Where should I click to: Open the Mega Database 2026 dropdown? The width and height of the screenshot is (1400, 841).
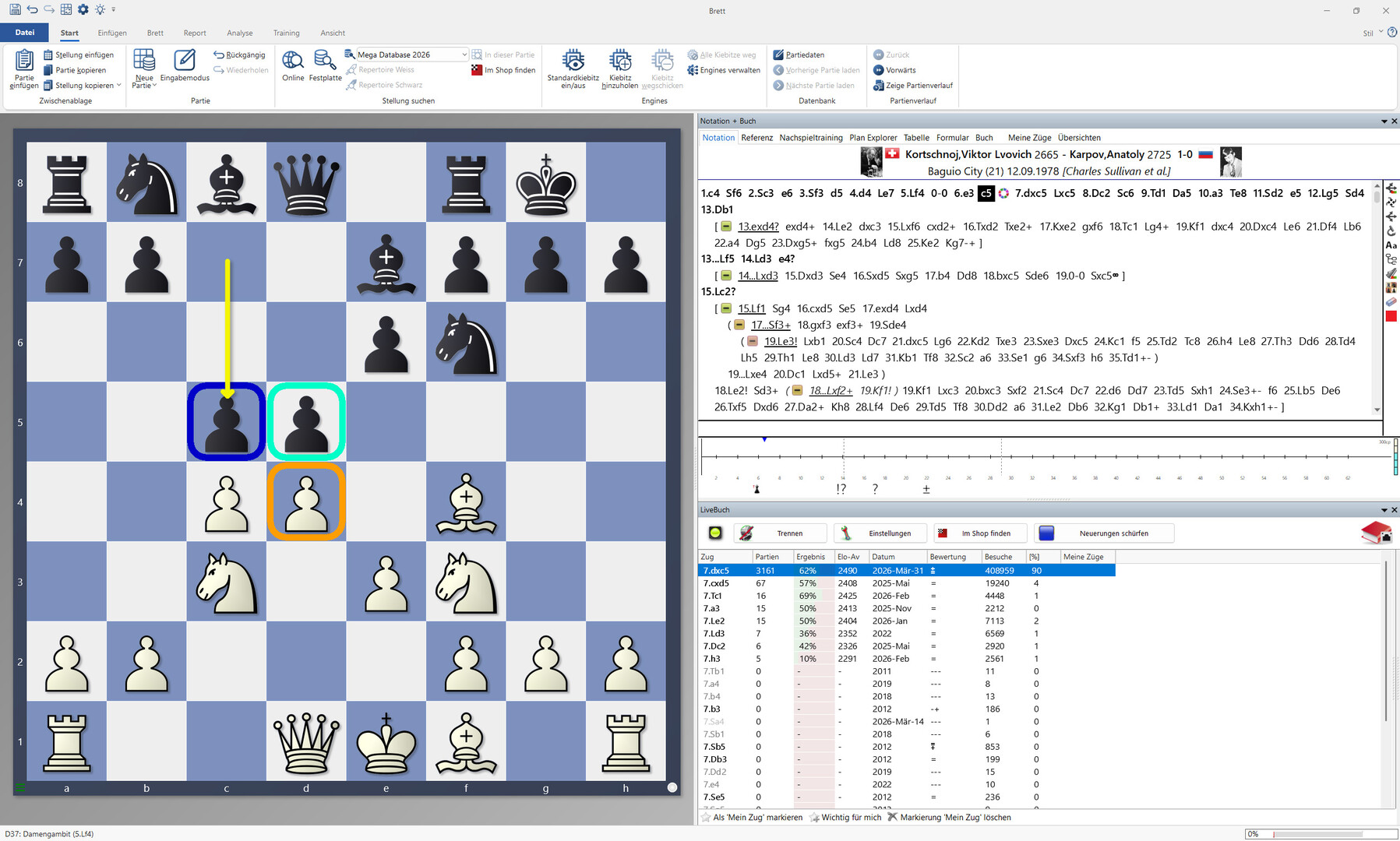(x=464, y=55)
